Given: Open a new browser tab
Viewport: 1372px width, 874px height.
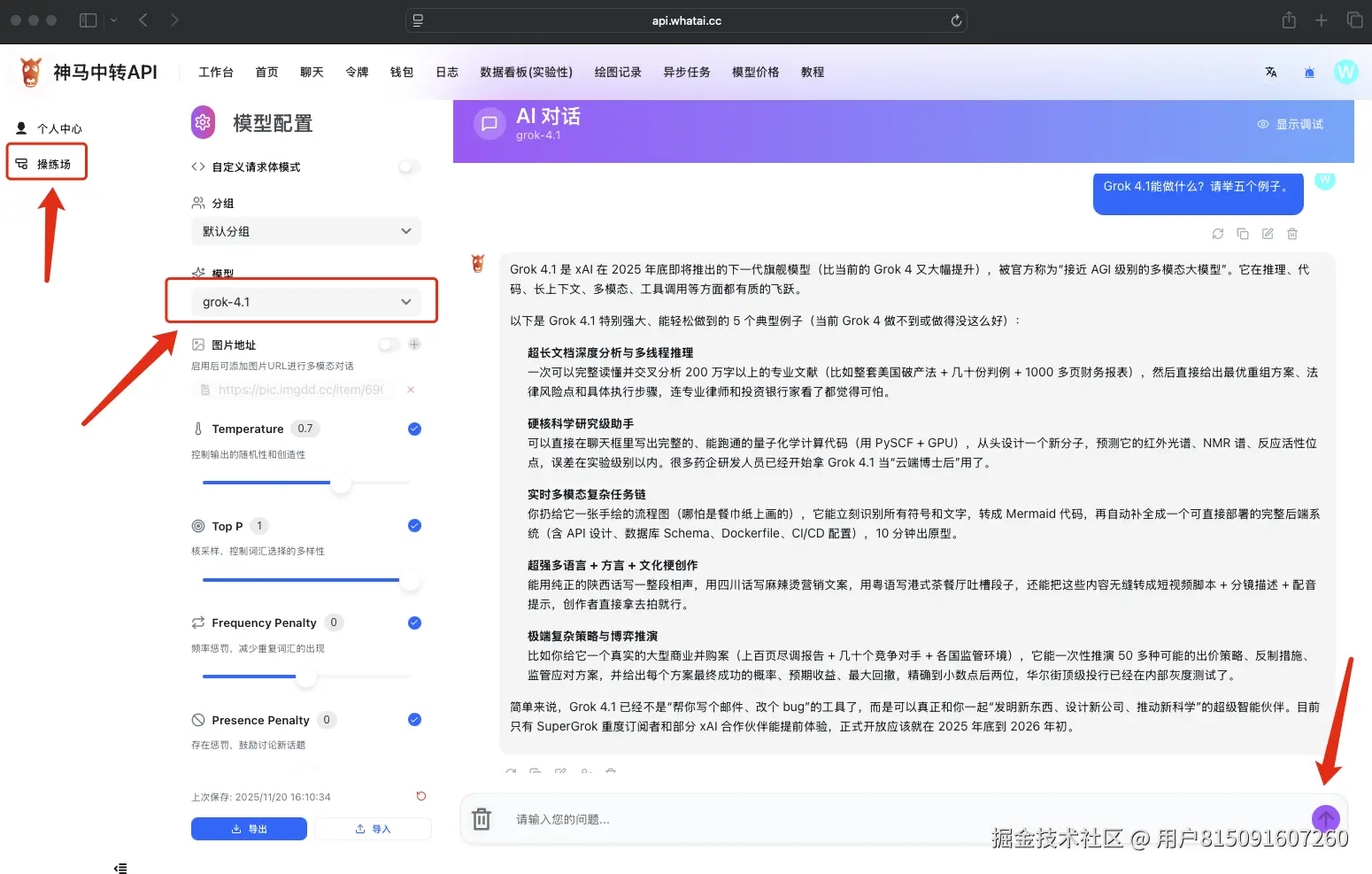Looking at the screenshot, I should (x=1321, y=20).
